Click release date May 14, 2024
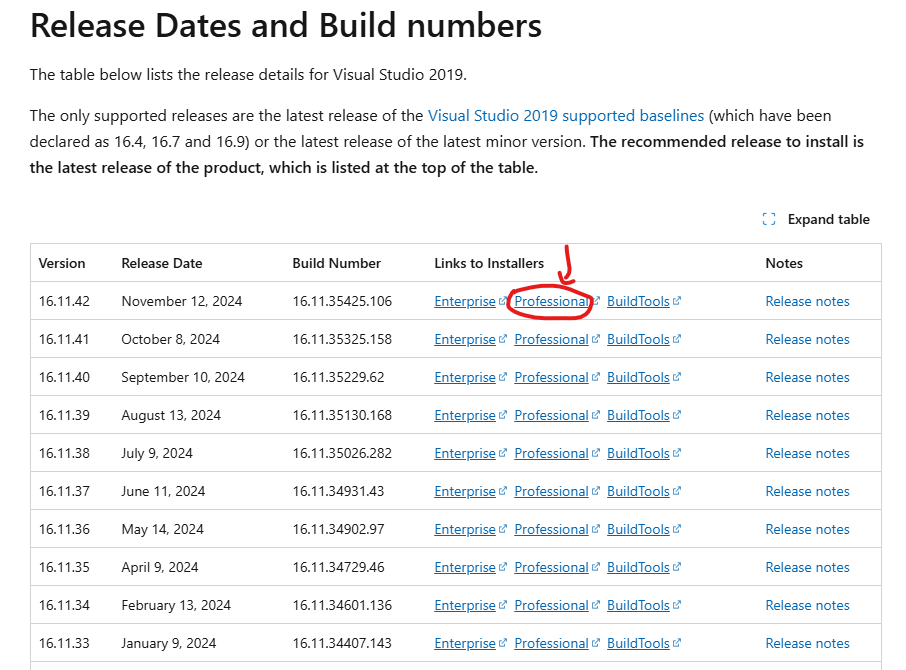The image size is (906, 670). pos(162,530)
